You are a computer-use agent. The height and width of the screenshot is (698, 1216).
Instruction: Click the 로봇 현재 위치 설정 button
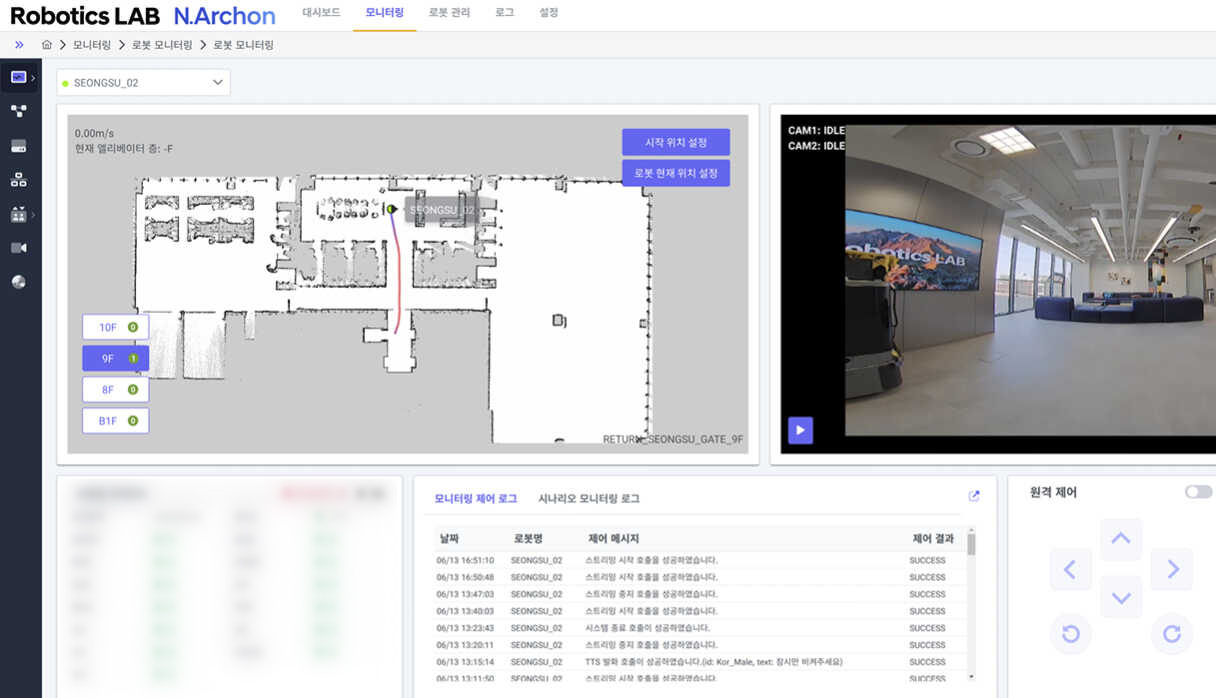click(x=675, y=173)
